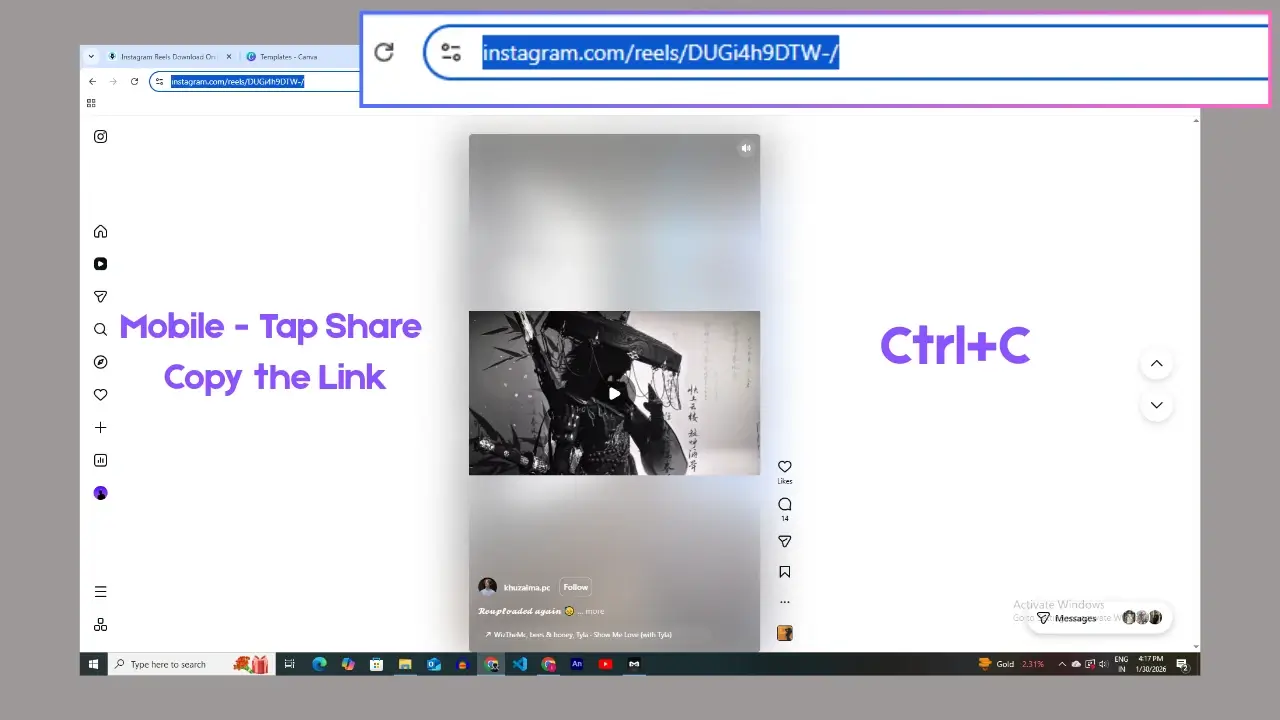
Task: Open File Explorer from the taskbar
Action: coord(405,664)
